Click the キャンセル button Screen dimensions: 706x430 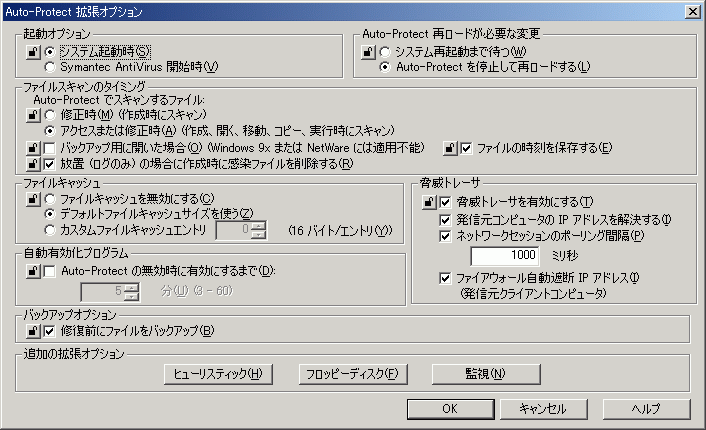coord(543,409)
